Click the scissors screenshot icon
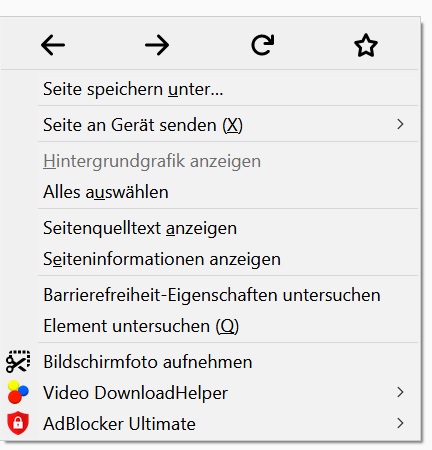 [18, 362]
